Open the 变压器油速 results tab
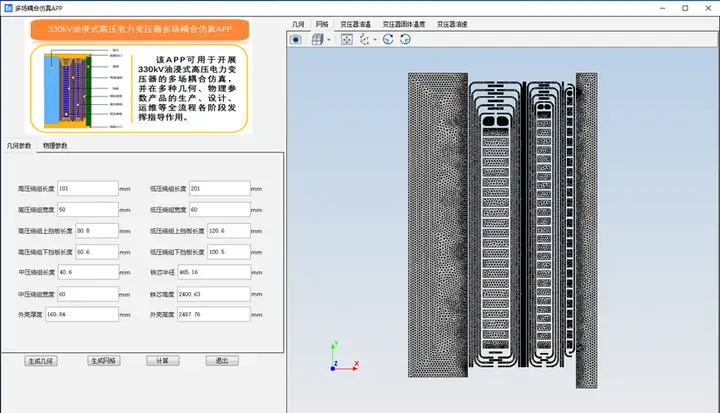 (x=452, y=24)
